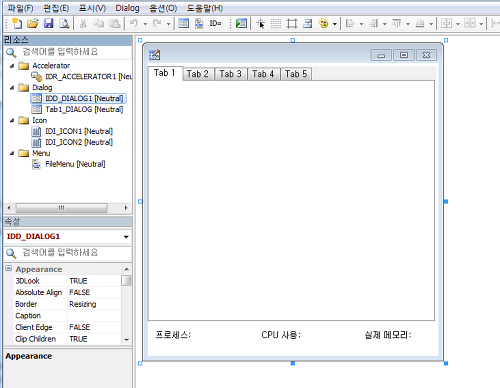Collapse the Icon folder node
Viewport: 500px width, 388px height.
point(12,121)
